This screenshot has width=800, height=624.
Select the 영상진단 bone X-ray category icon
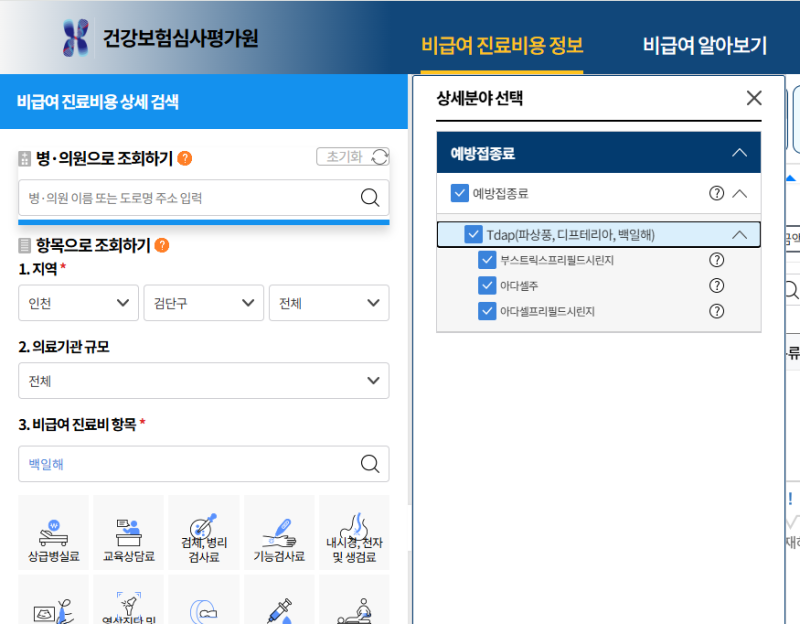pyautogui.click(x=129, y=602)
